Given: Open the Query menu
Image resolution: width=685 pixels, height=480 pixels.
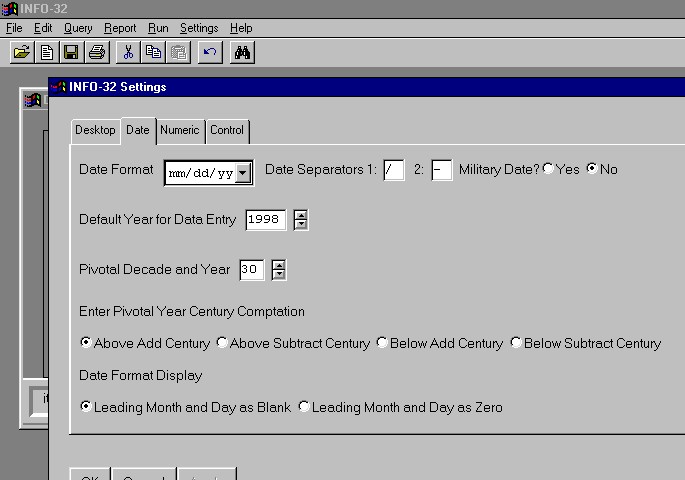Looking at the screenshot, I should click(78, 28).
